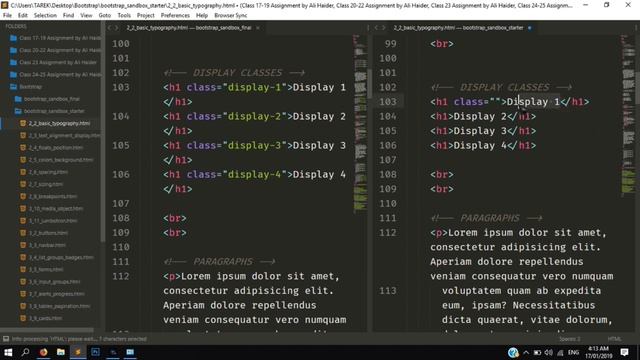The height and width of the screenshot is (360, 640).
Task: Open the View menu
Action: tap(86, 16)
